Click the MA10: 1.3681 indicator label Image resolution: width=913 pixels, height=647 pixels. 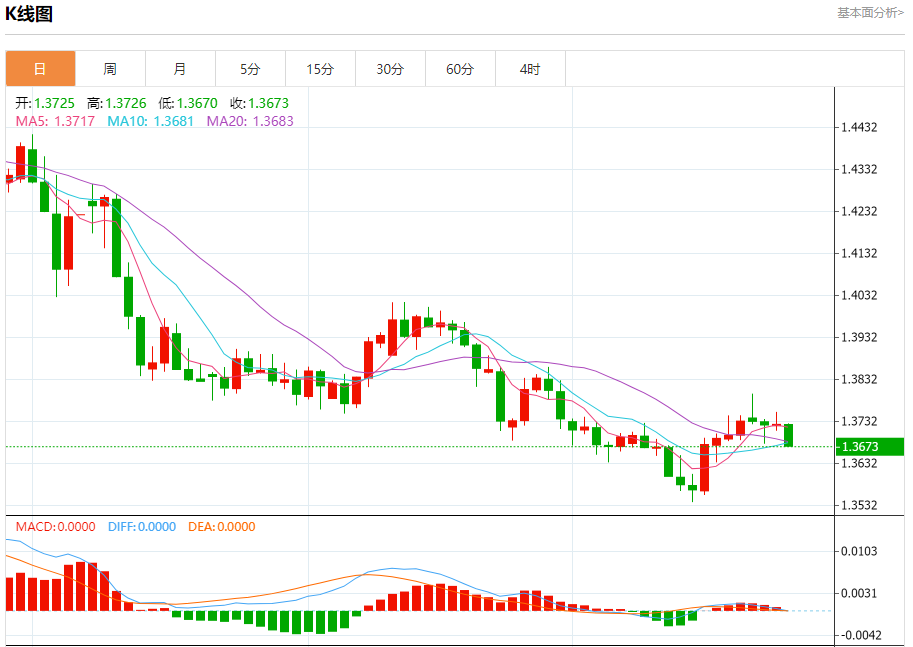150,121
